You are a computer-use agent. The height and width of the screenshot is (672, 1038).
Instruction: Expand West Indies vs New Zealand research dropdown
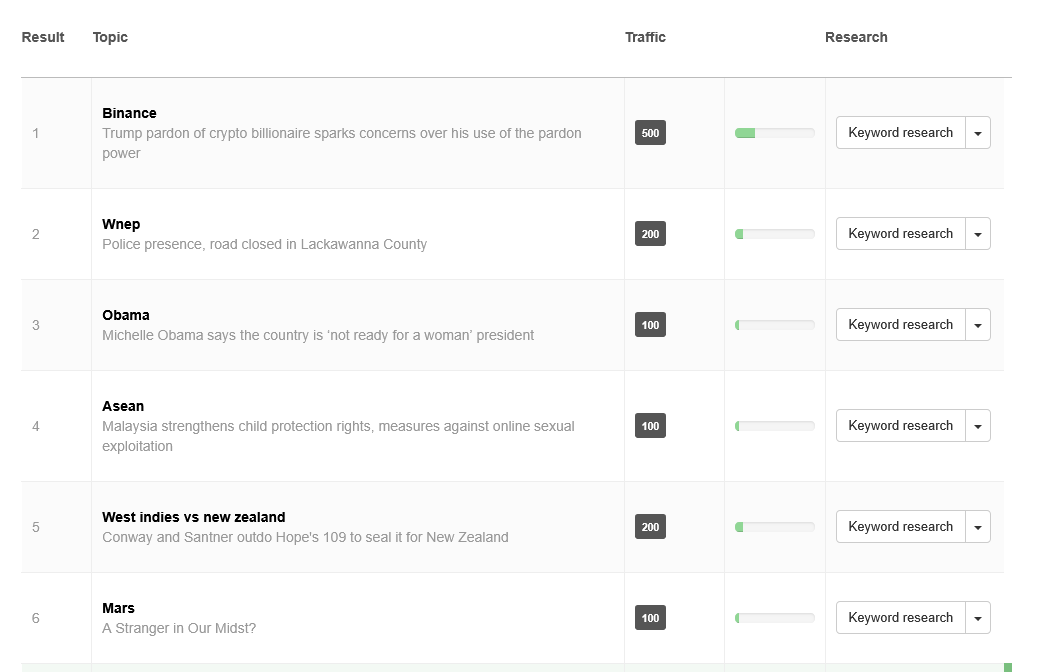[978, 527]
